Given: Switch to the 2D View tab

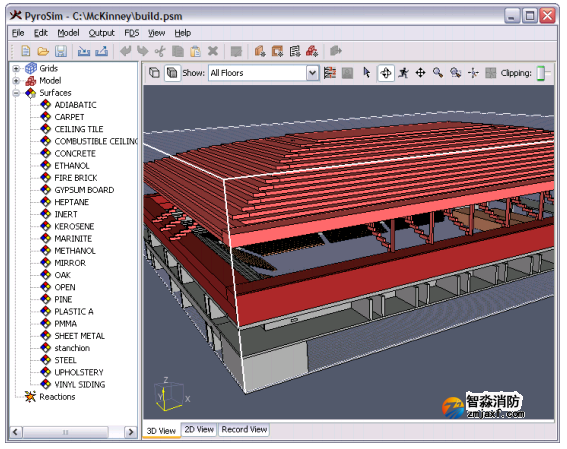Looking at the screenshot, I should [x=199, y=429].
